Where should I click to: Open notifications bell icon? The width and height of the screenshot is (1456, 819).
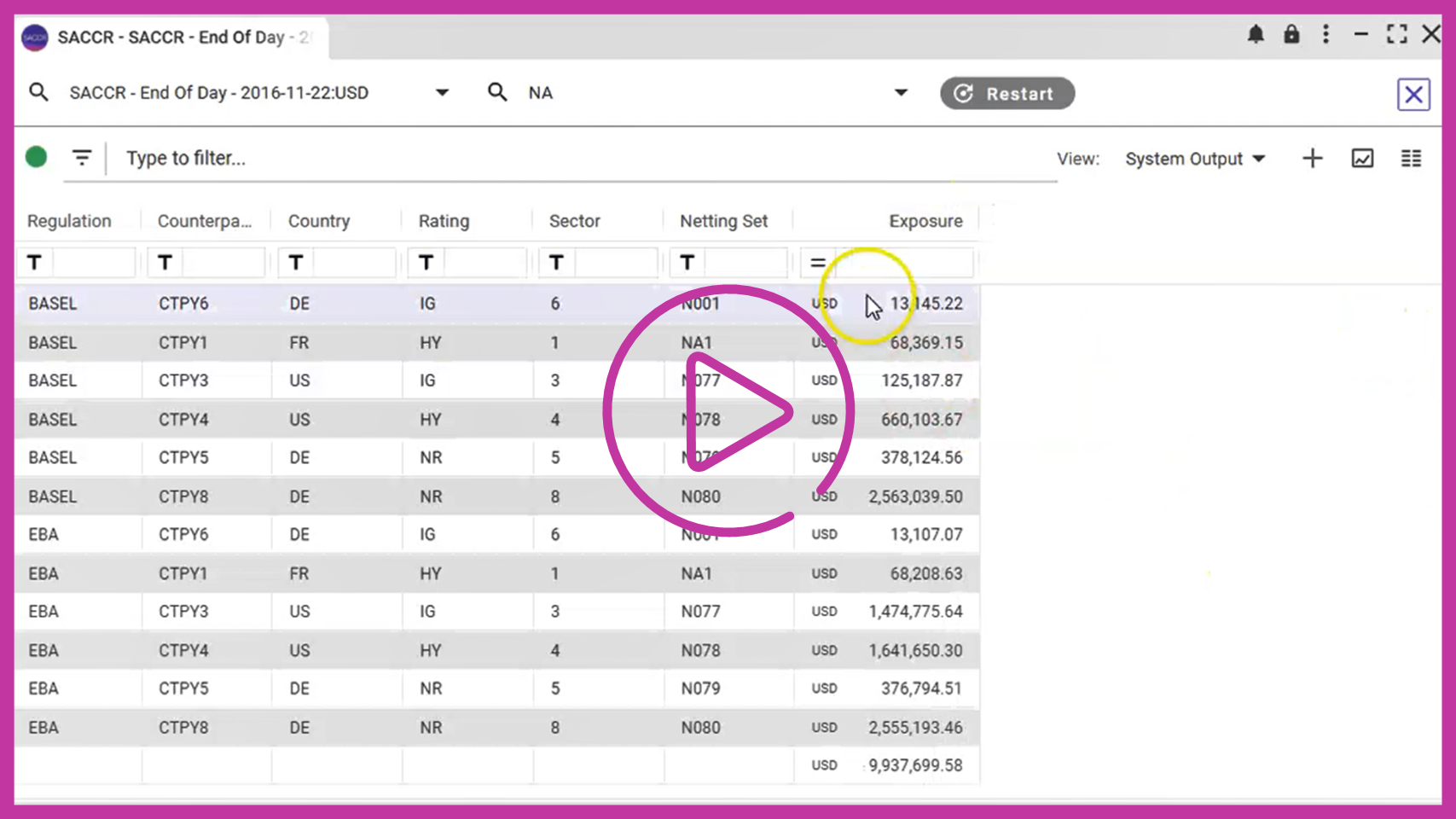1256,34
